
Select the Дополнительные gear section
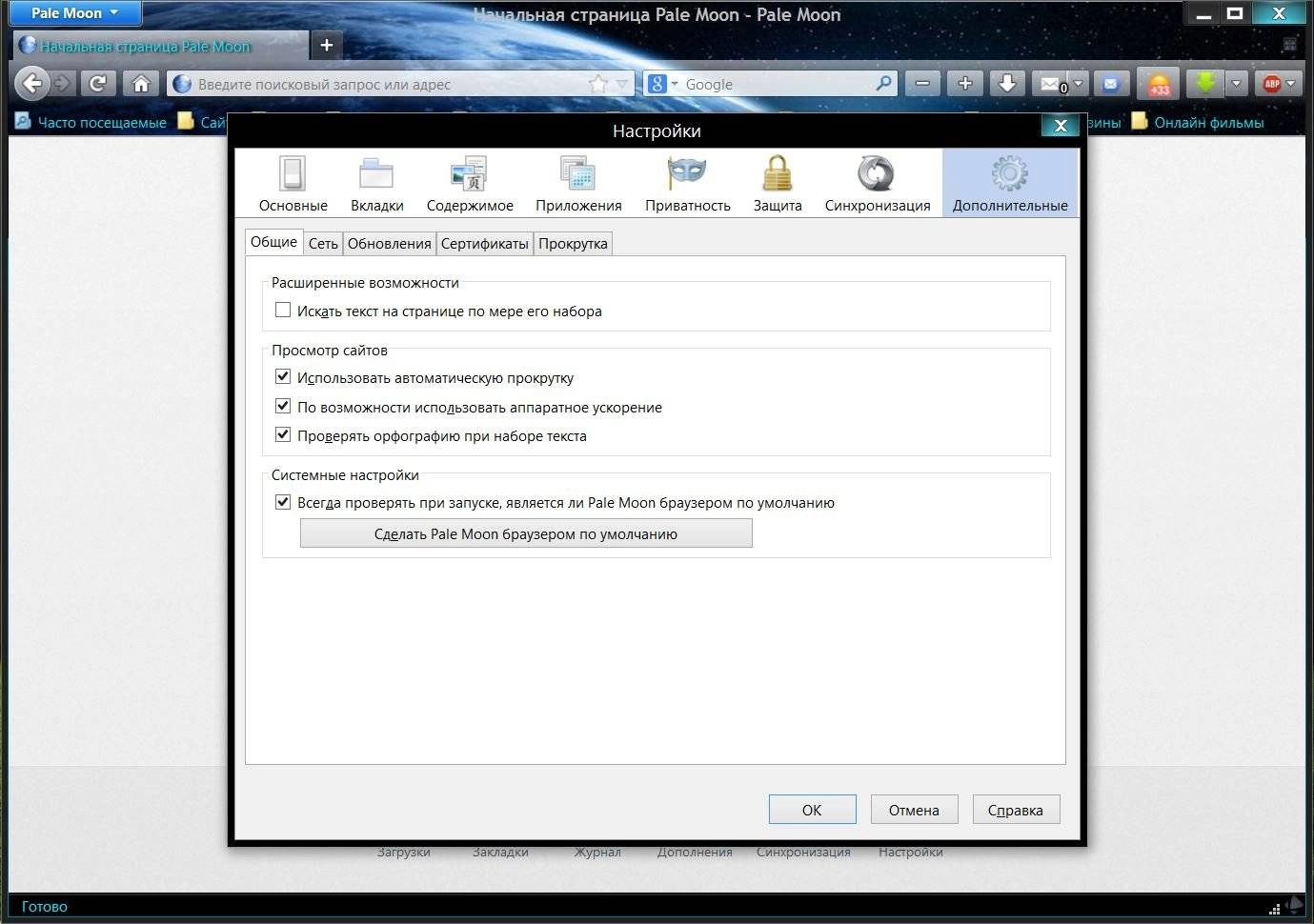[1010, 183]
